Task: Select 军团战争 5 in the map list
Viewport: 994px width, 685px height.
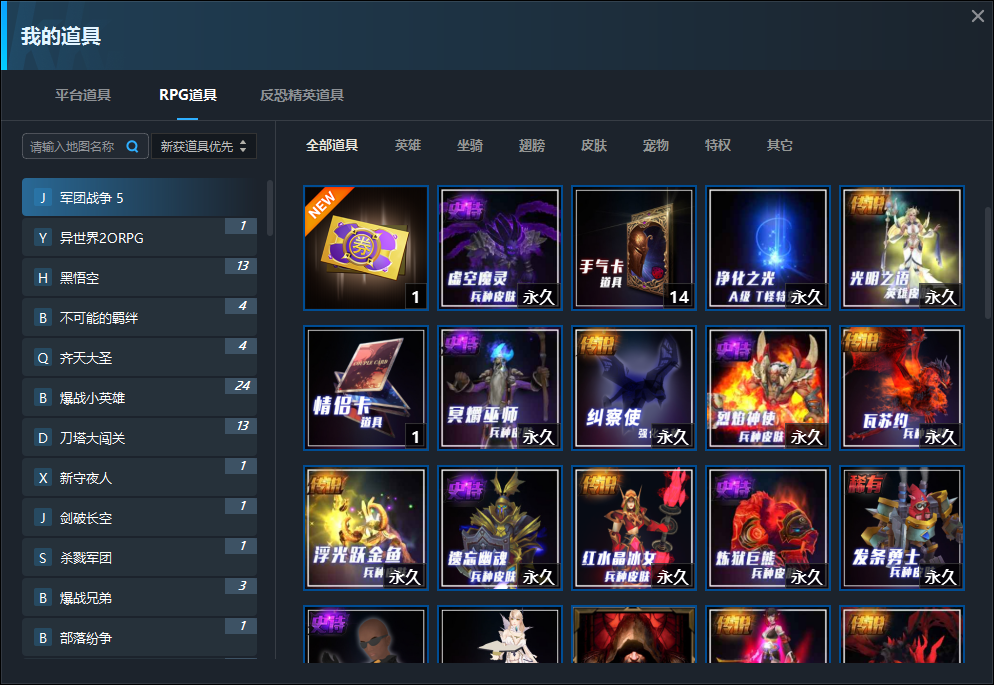Action: click(x=139, y=198)
